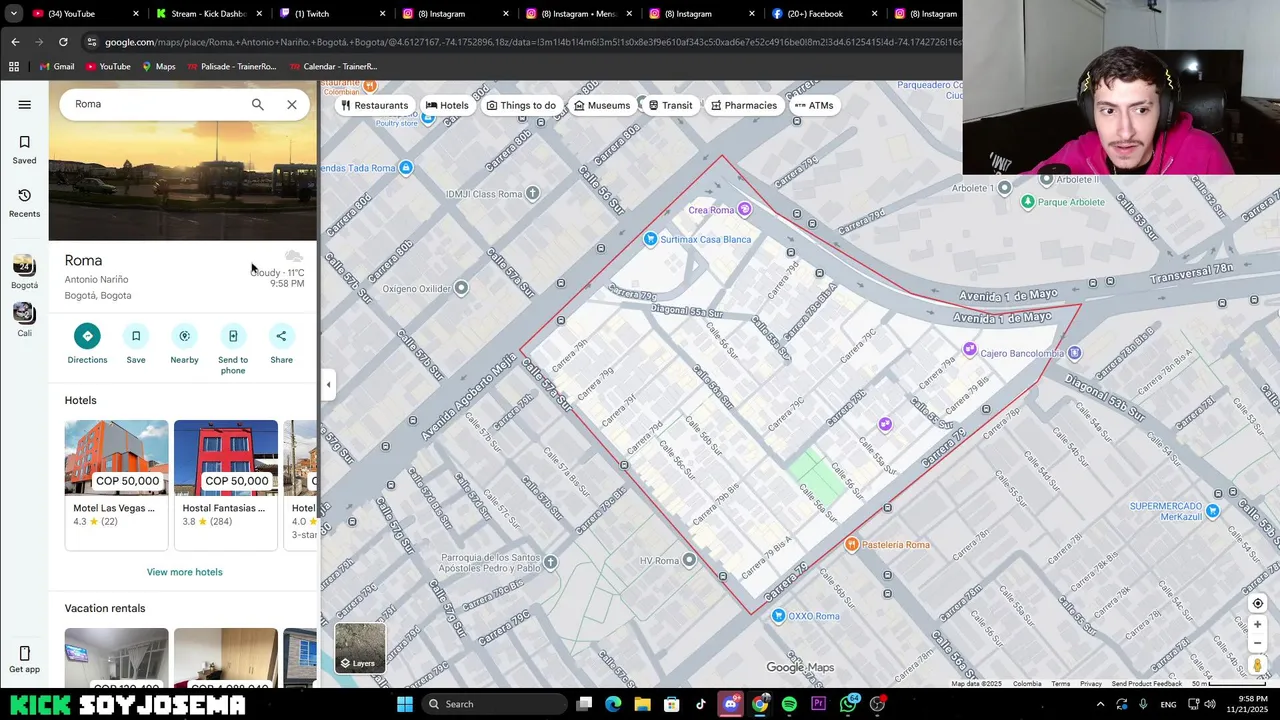The height and width of the screenshot is (720, 1280).
Task: Click the Pastelería Roma marker
Action: pos(852,544)
